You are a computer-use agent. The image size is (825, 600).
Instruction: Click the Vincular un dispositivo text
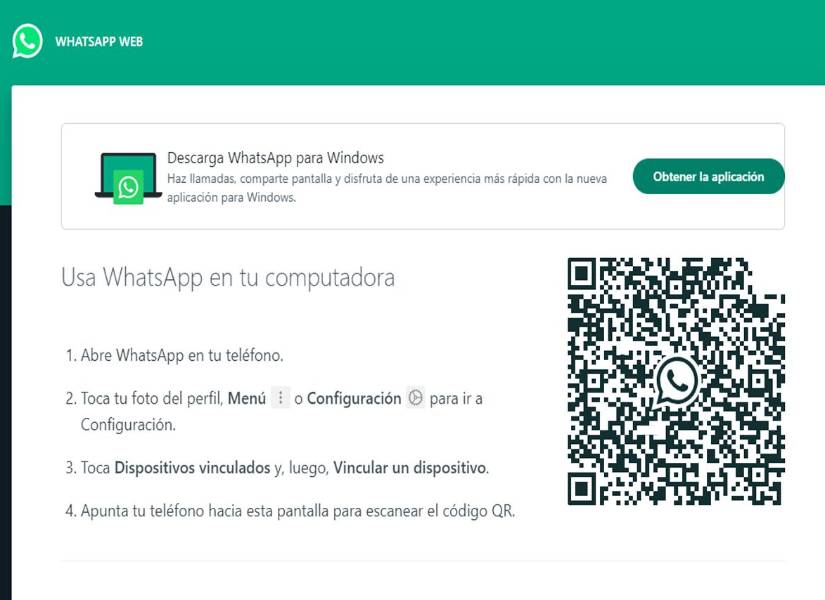[410, 467]
